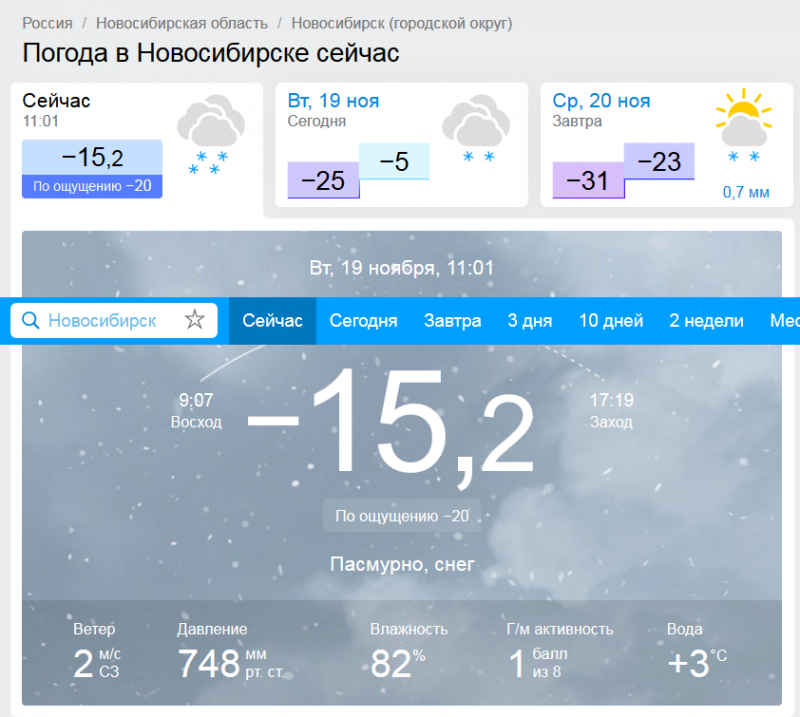Click the −15,2 temperature in Сейчас card

[x=92, y=157]
